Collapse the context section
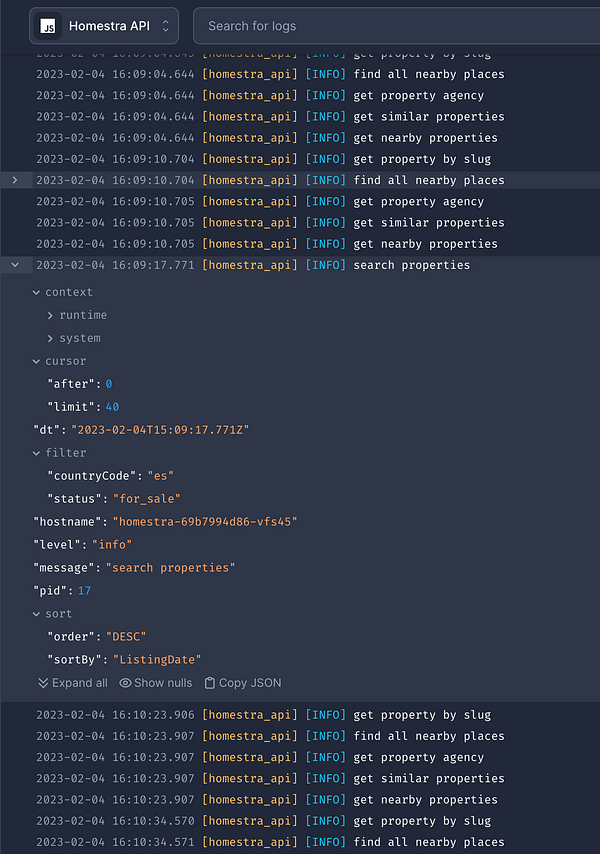 [x=36, y=292]
